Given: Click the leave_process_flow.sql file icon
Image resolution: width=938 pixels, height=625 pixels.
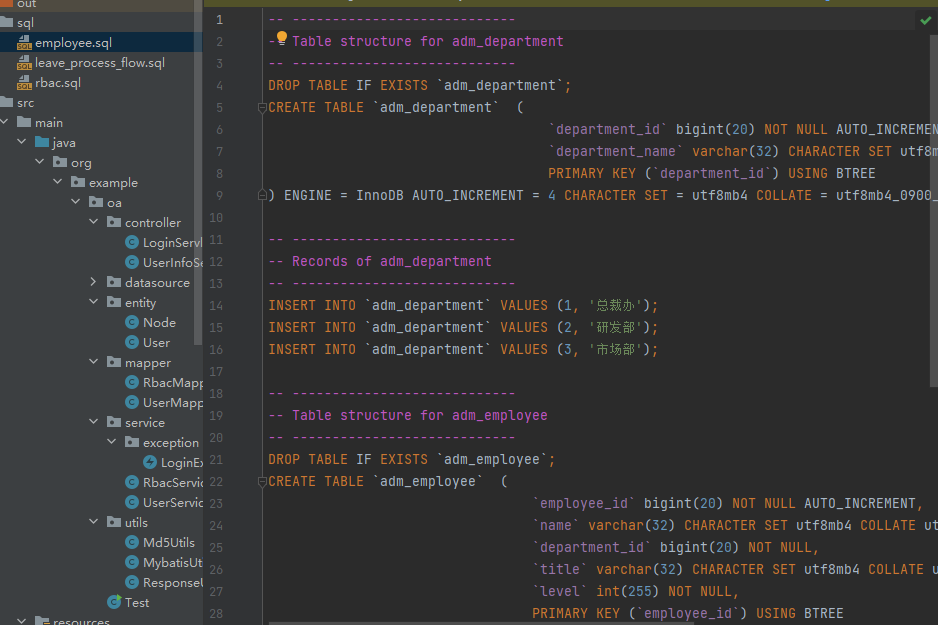Looking at the screenshot, I should point(24,63).
